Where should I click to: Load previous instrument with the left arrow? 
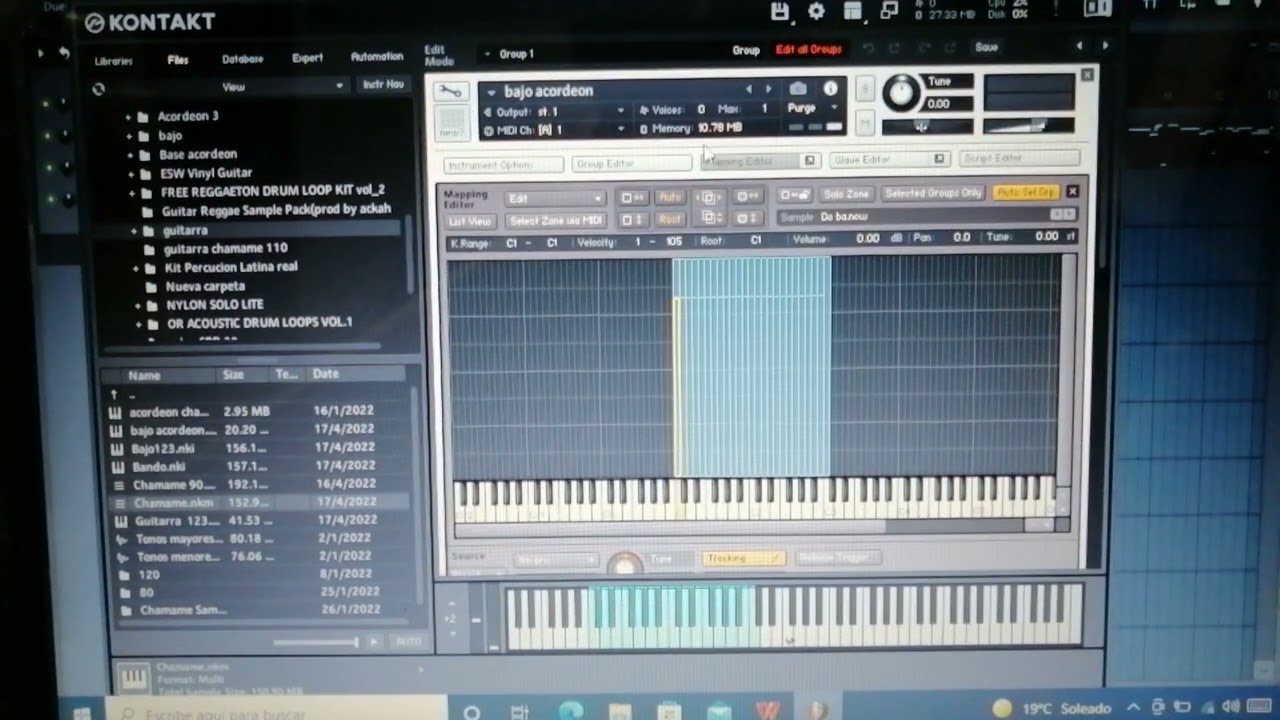748,90
